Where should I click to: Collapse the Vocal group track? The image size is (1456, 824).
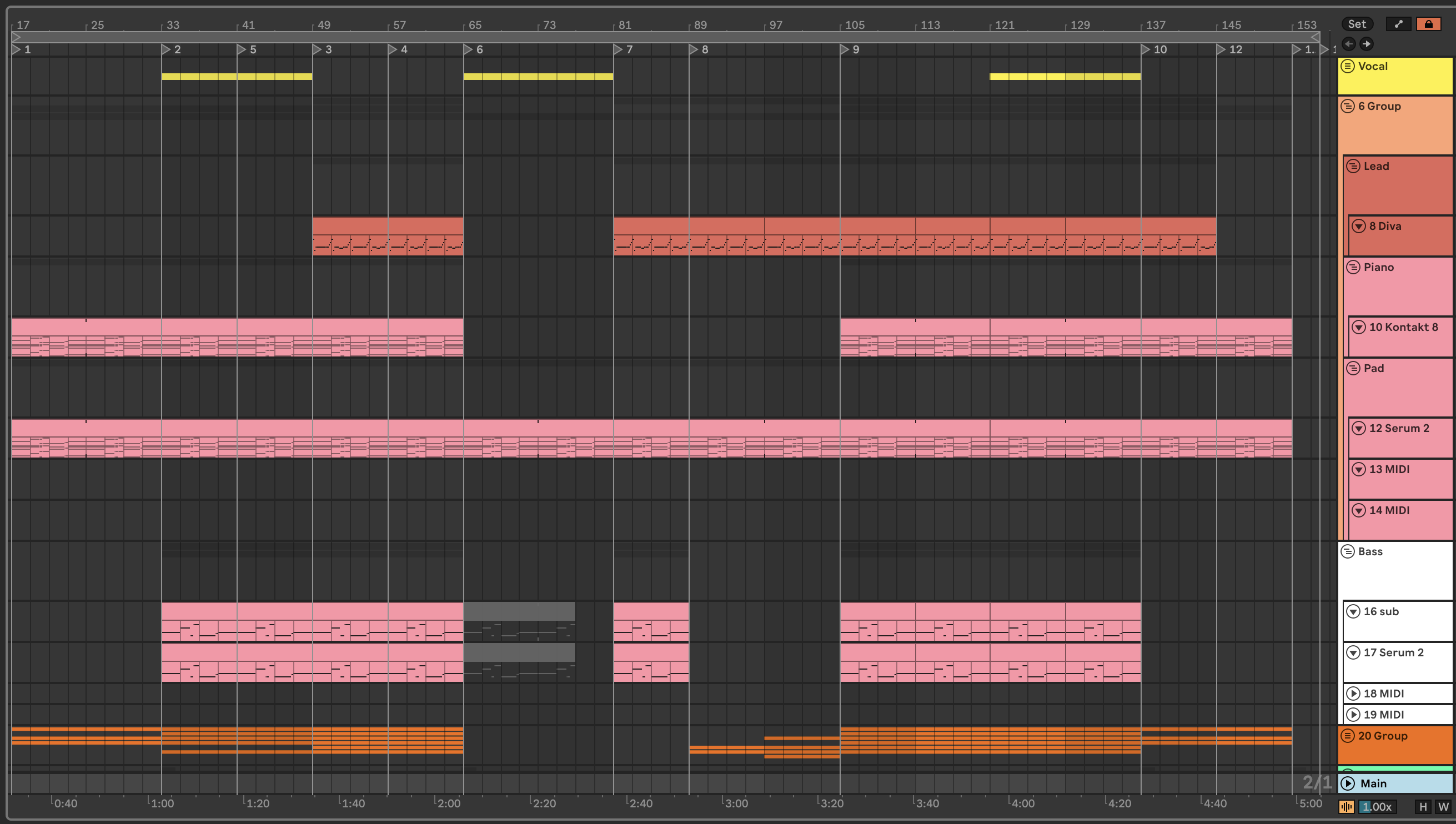pos(1348,66)
